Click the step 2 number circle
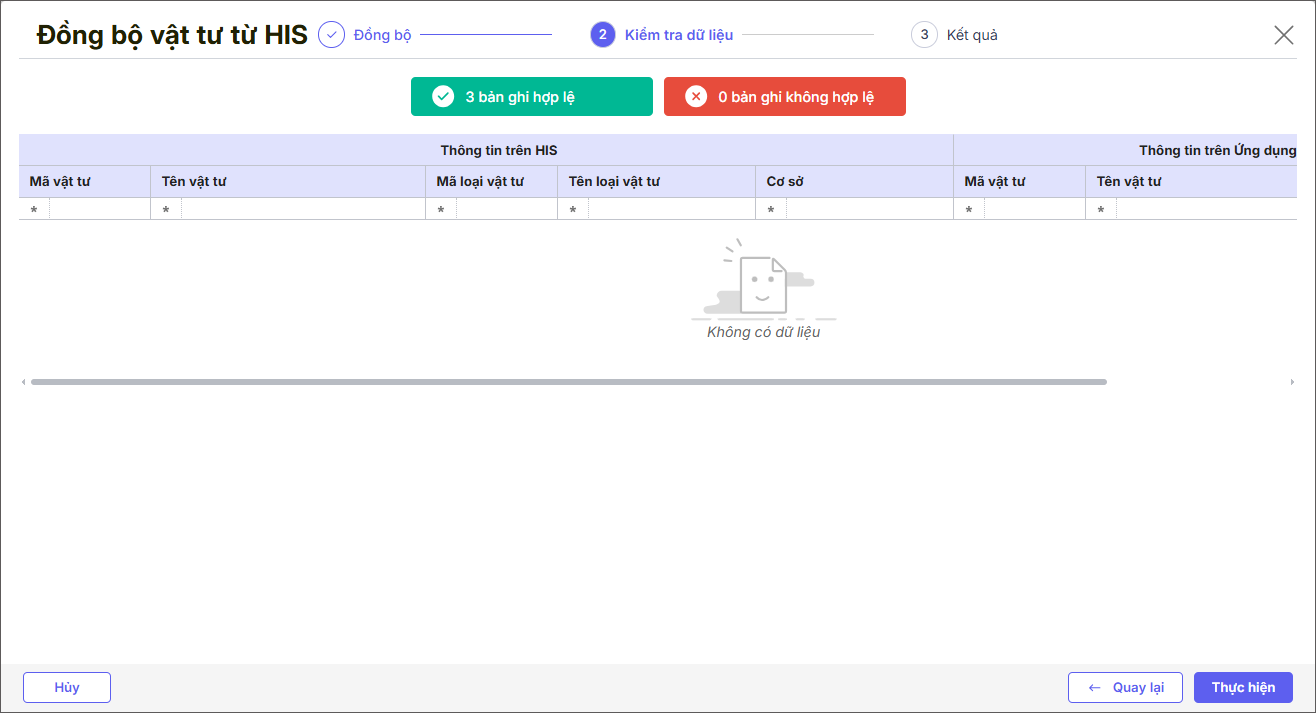 [x=603, y=35]
